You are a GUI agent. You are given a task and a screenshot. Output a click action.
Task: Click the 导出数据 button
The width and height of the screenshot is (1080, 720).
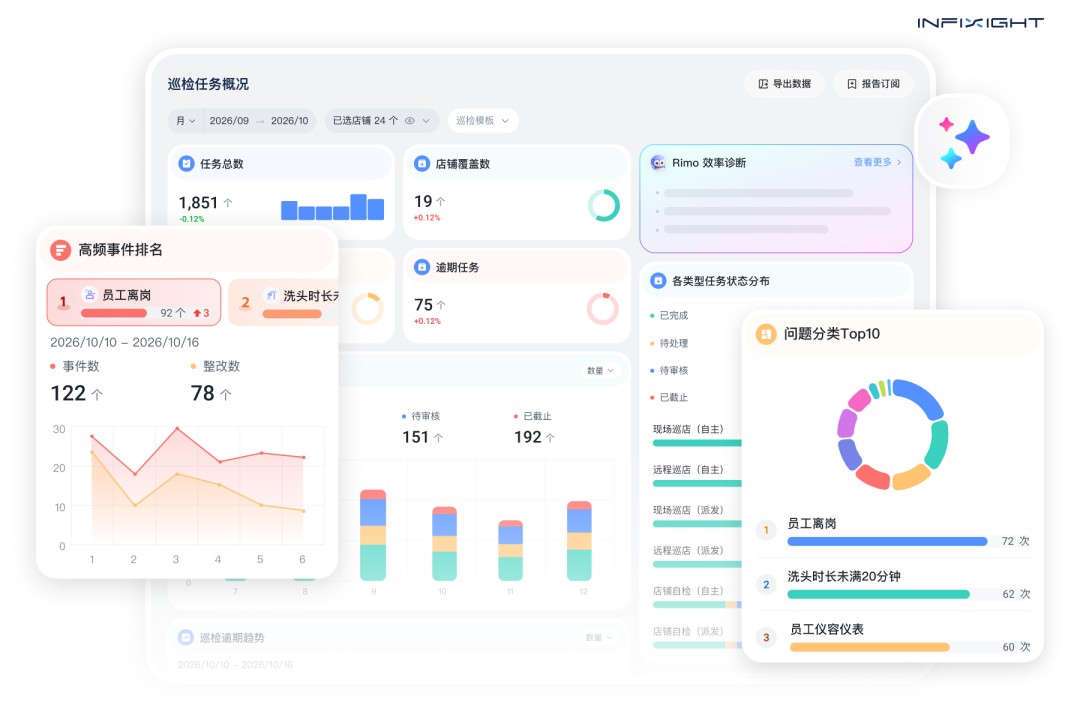pos(784,83)
